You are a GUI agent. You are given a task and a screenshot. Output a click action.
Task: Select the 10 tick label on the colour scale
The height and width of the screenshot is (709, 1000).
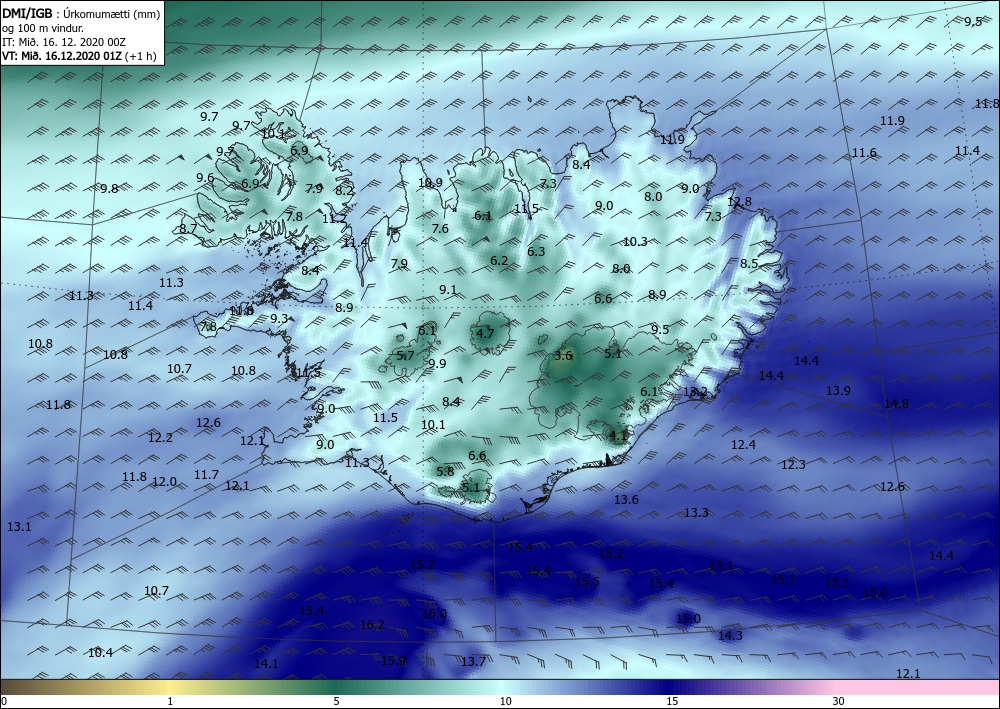(506, 701)
